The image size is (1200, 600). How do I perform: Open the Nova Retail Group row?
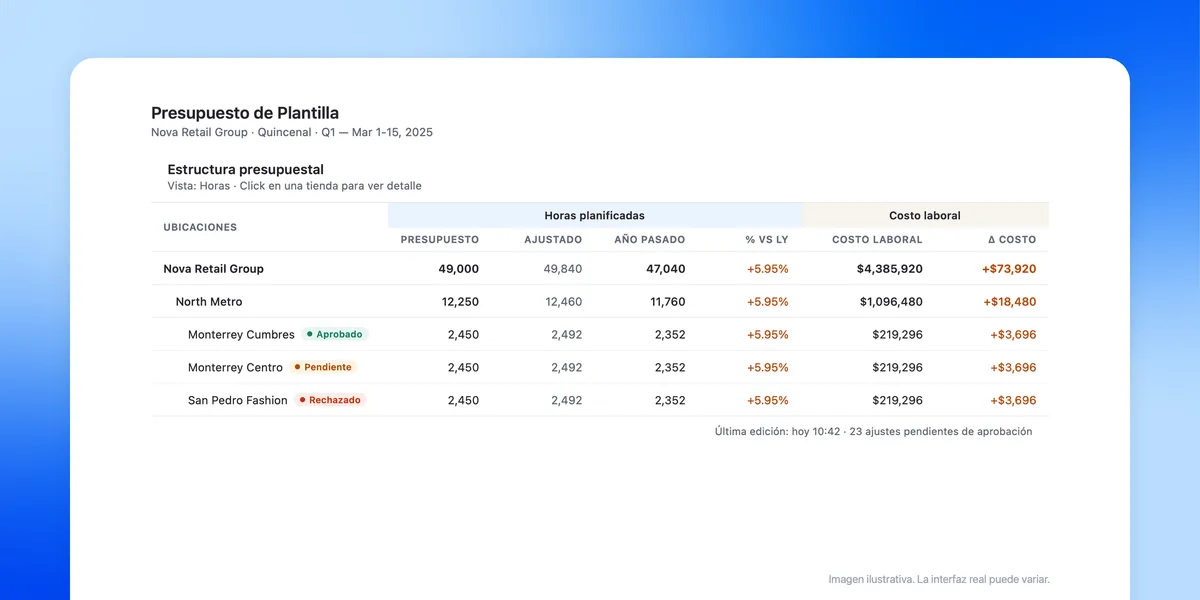click(x=600, y=268)
